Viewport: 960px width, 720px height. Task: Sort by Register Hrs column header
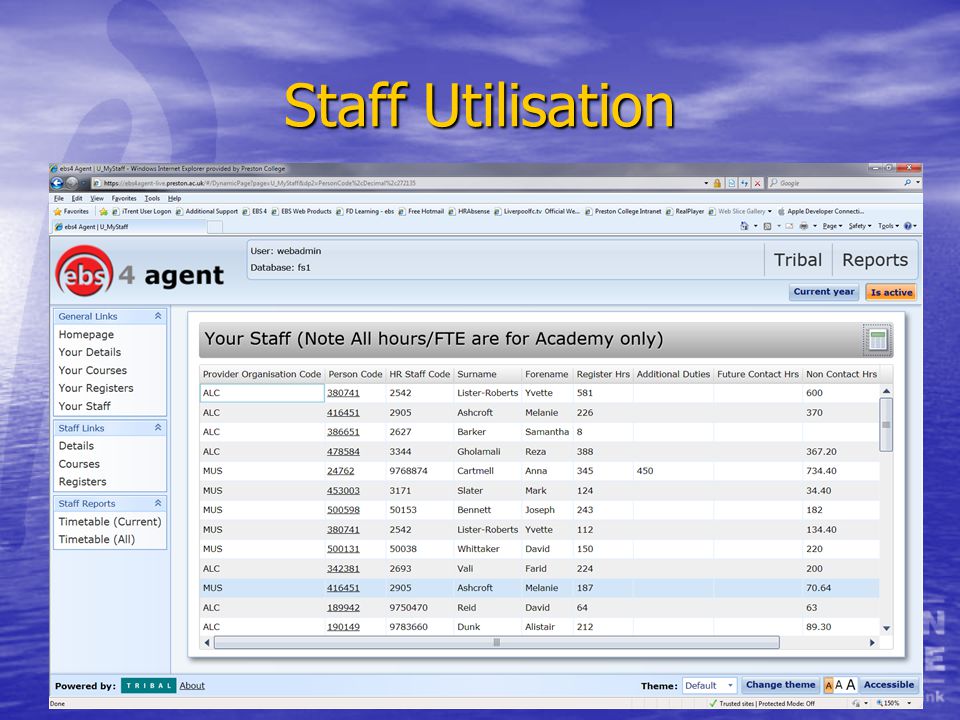[602, 374]
